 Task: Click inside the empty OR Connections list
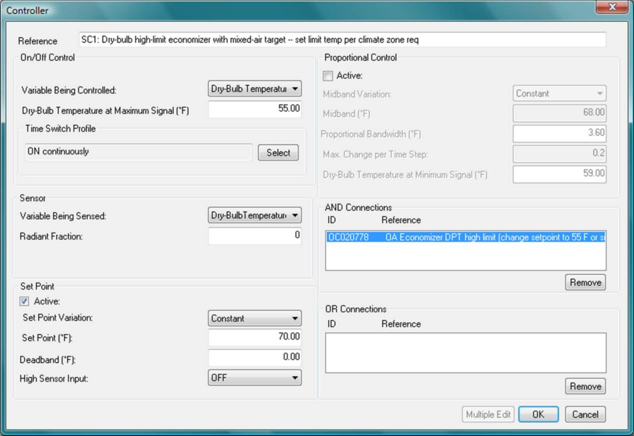(465, 353)
